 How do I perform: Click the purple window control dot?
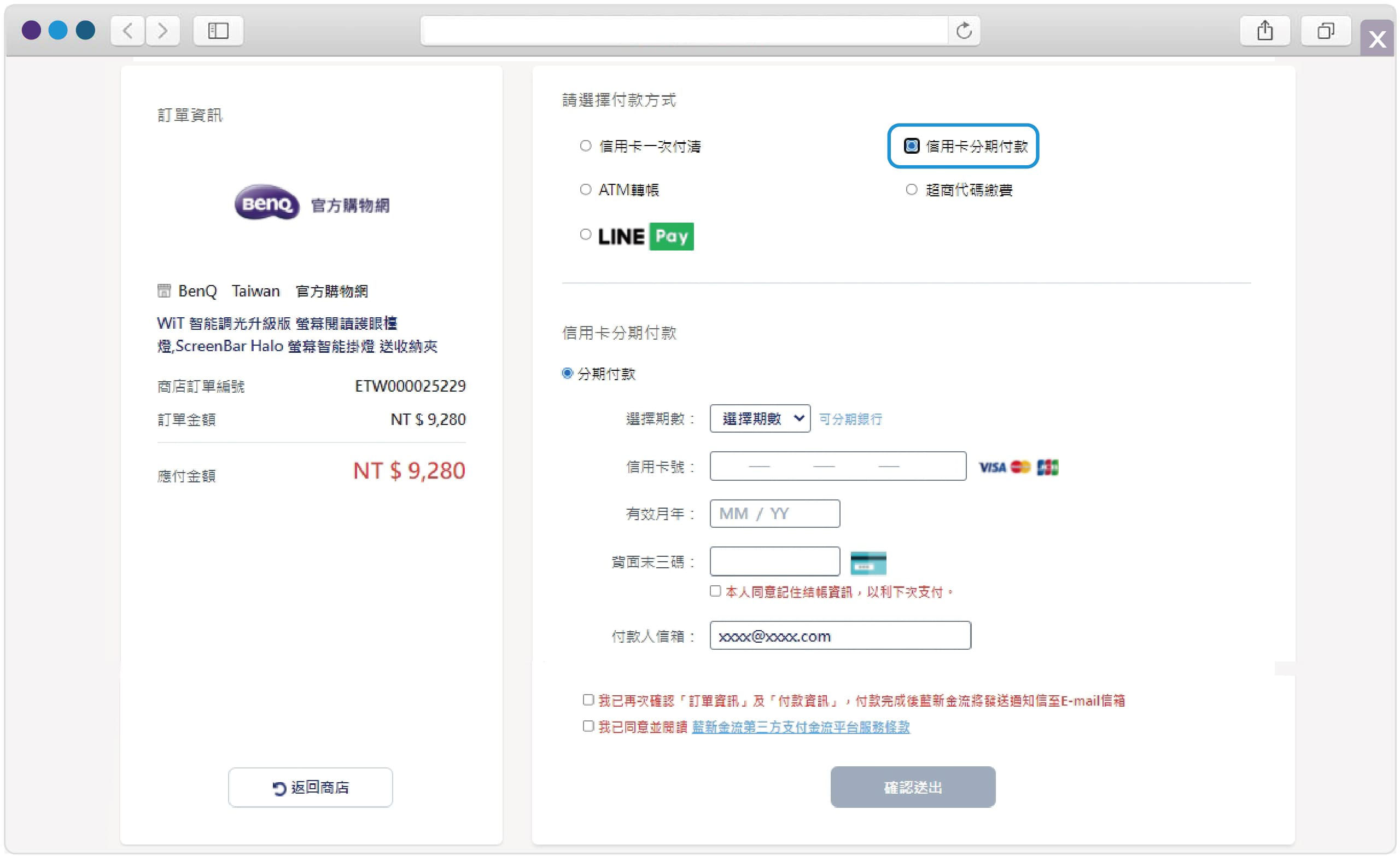click(x=31, y=30)
